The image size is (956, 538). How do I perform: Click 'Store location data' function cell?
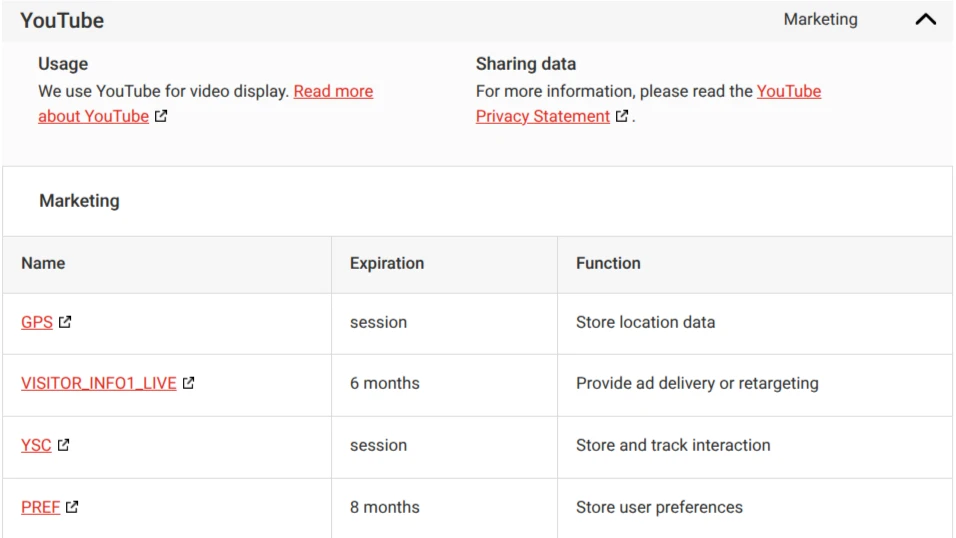pos(645,322)
